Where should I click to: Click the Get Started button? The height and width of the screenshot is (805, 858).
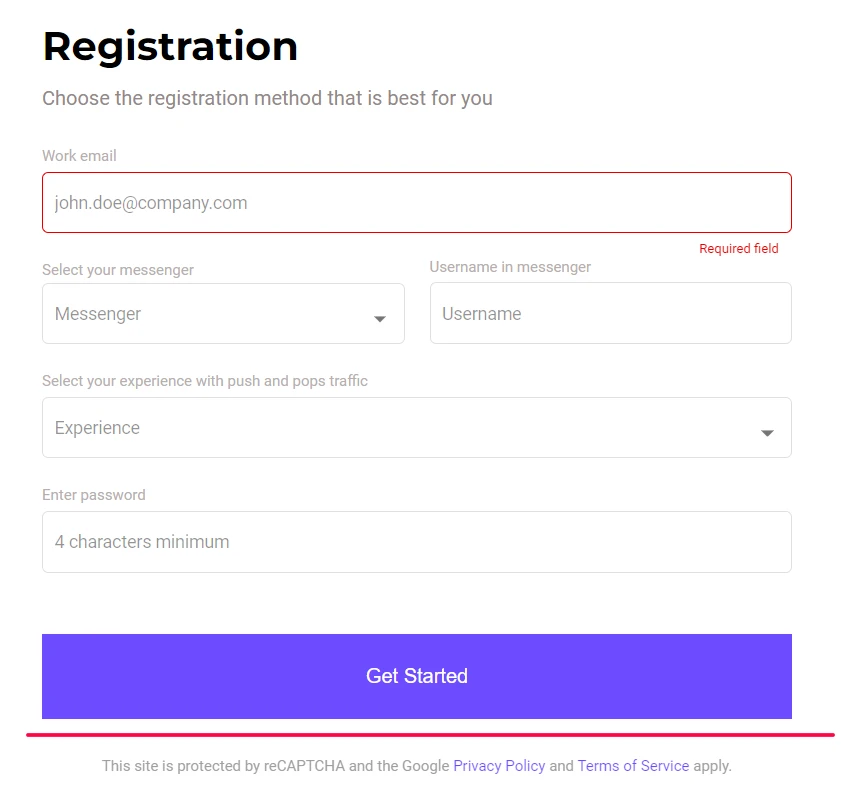417,676
